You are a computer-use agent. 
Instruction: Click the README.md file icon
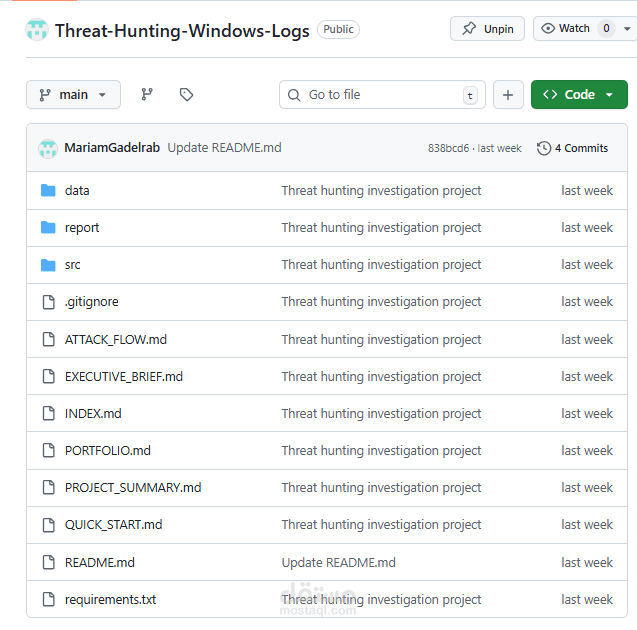click(49, 562)
